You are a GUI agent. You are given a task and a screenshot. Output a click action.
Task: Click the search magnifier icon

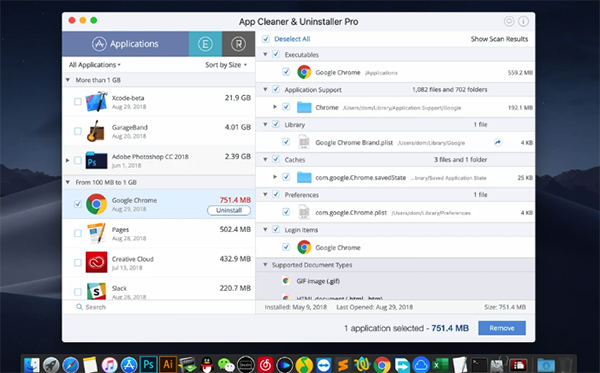(x=79, y=307)
